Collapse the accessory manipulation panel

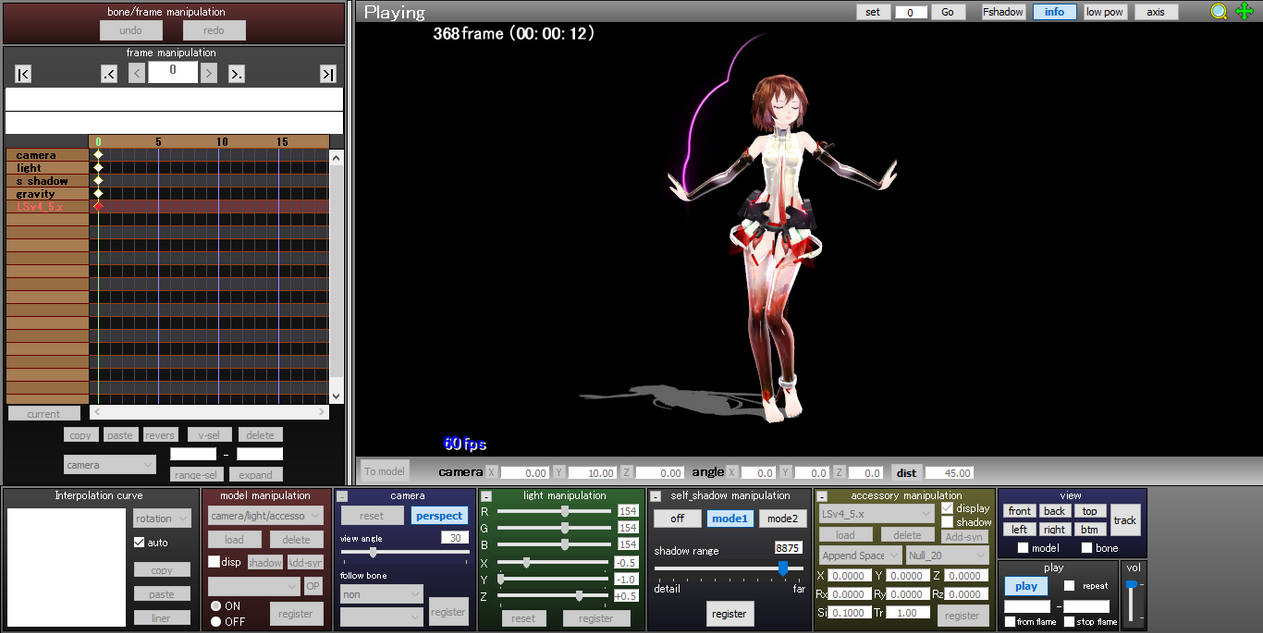(822, 496)
